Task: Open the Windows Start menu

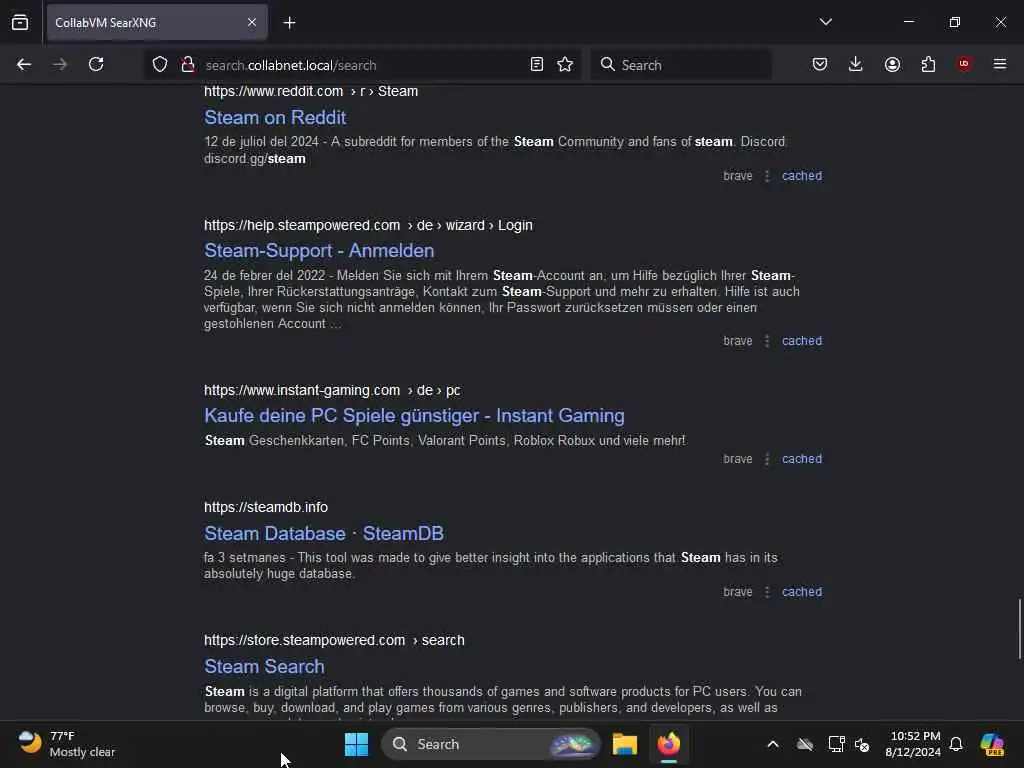Action: [356, 744]
